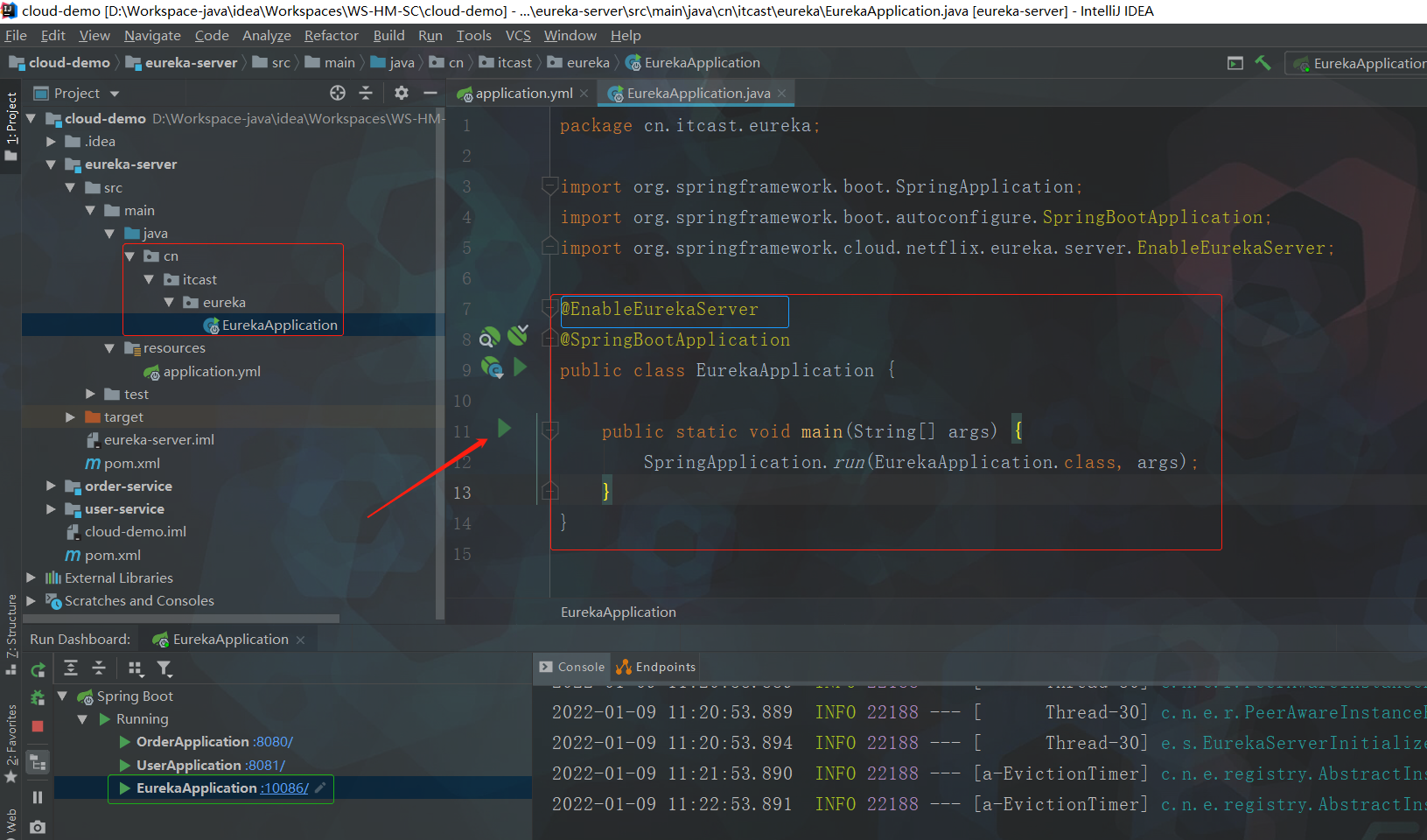Click the camera thread dump icon
The image size is (1427, 840).
click(x=38, y=826)
